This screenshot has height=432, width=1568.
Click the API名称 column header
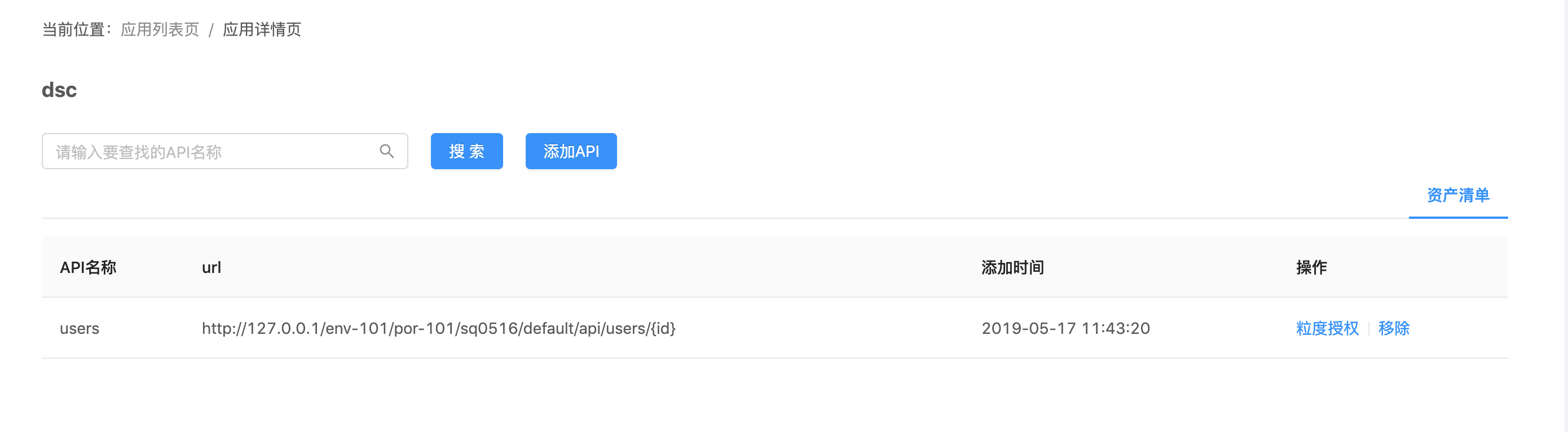87,268
